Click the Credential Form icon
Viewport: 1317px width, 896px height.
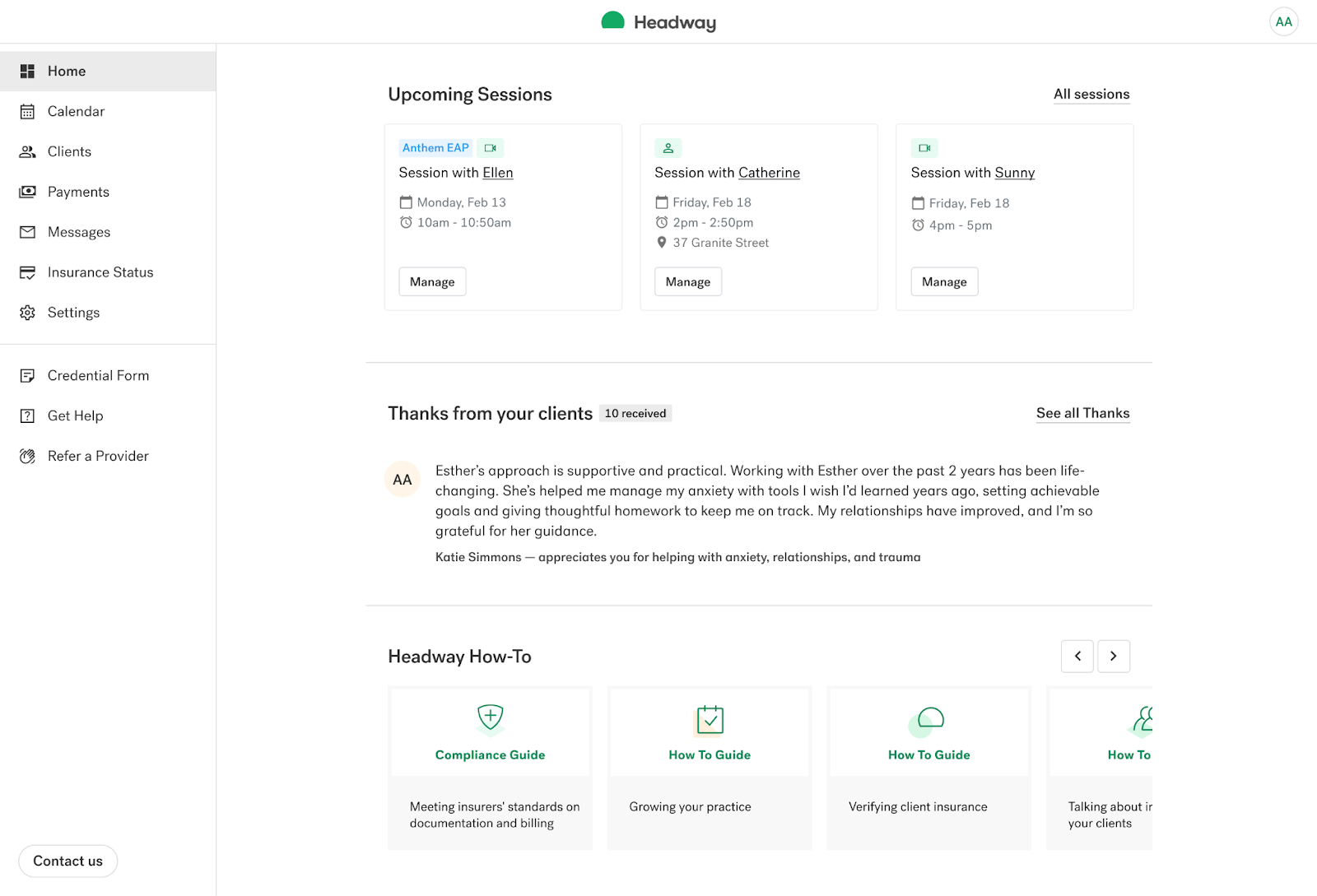[27, 376]
